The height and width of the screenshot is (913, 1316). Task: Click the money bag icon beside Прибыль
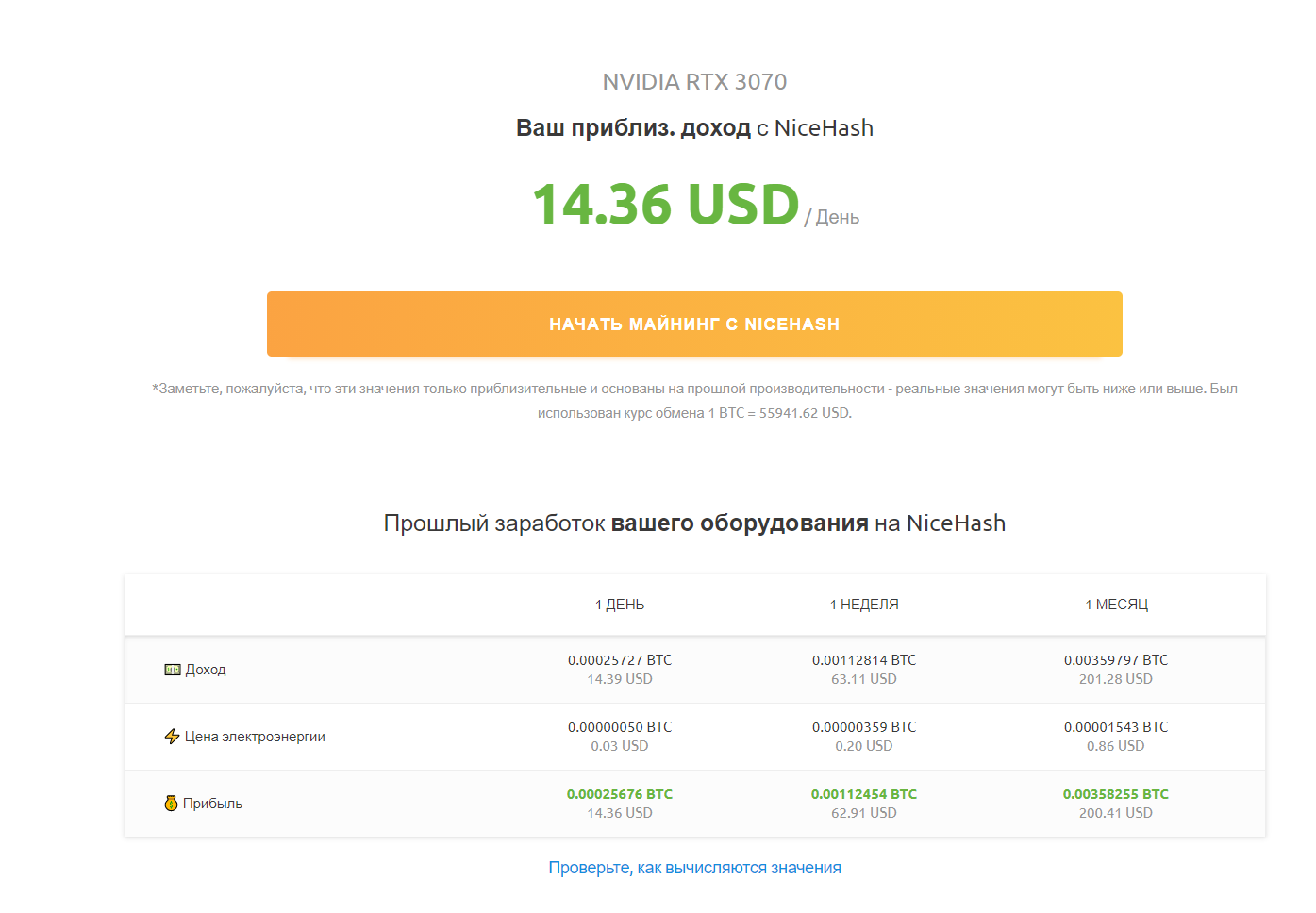tap(171, 804)
